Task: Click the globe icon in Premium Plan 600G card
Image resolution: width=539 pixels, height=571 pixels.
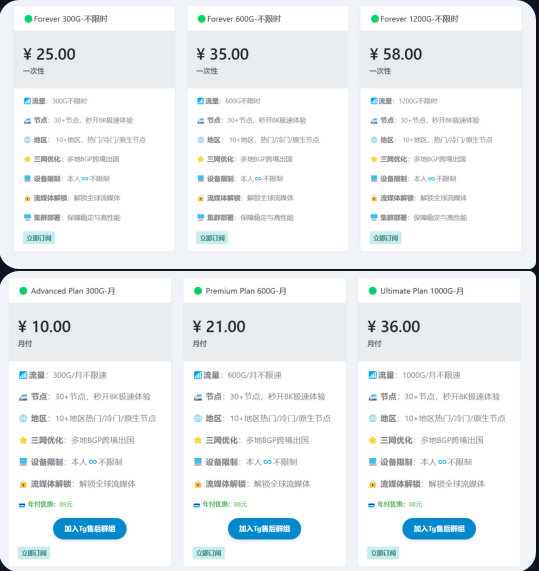Action: click(198, 418)
